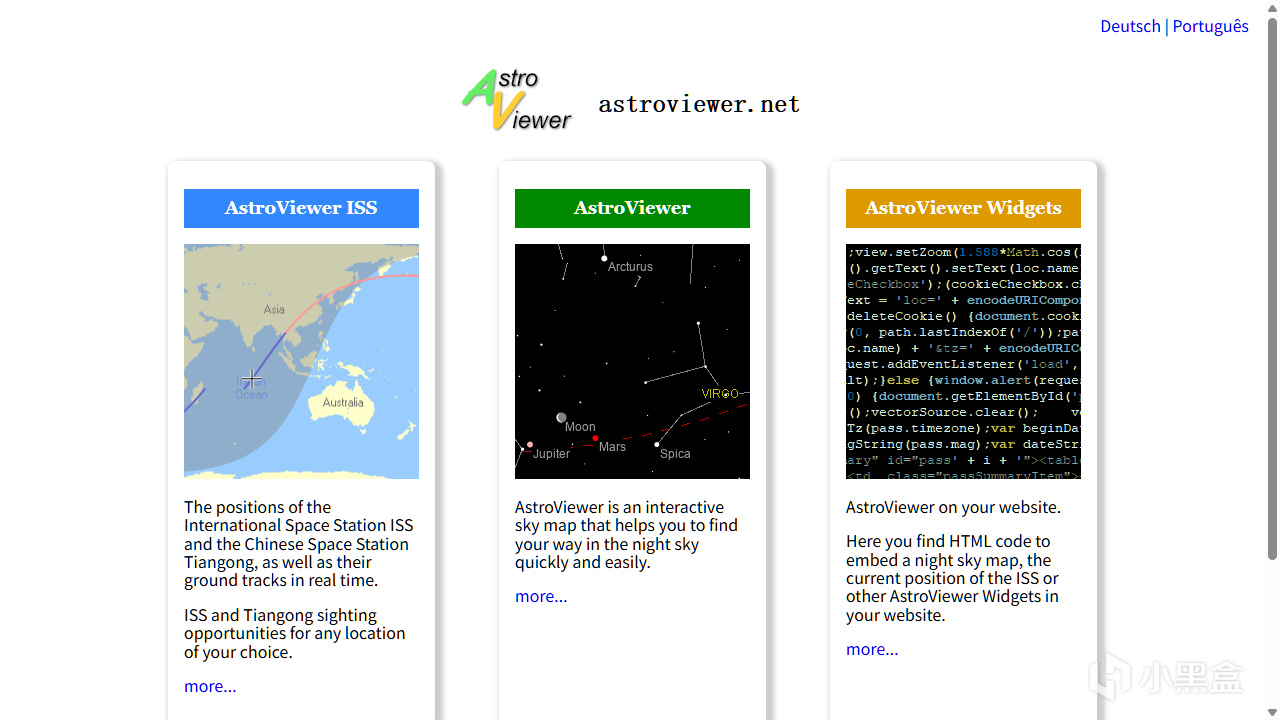This screenshot has width=1280, height=720.
Task: Follow the 'more...' link under AstroViewer ISS
Action: tap(210, 686)
